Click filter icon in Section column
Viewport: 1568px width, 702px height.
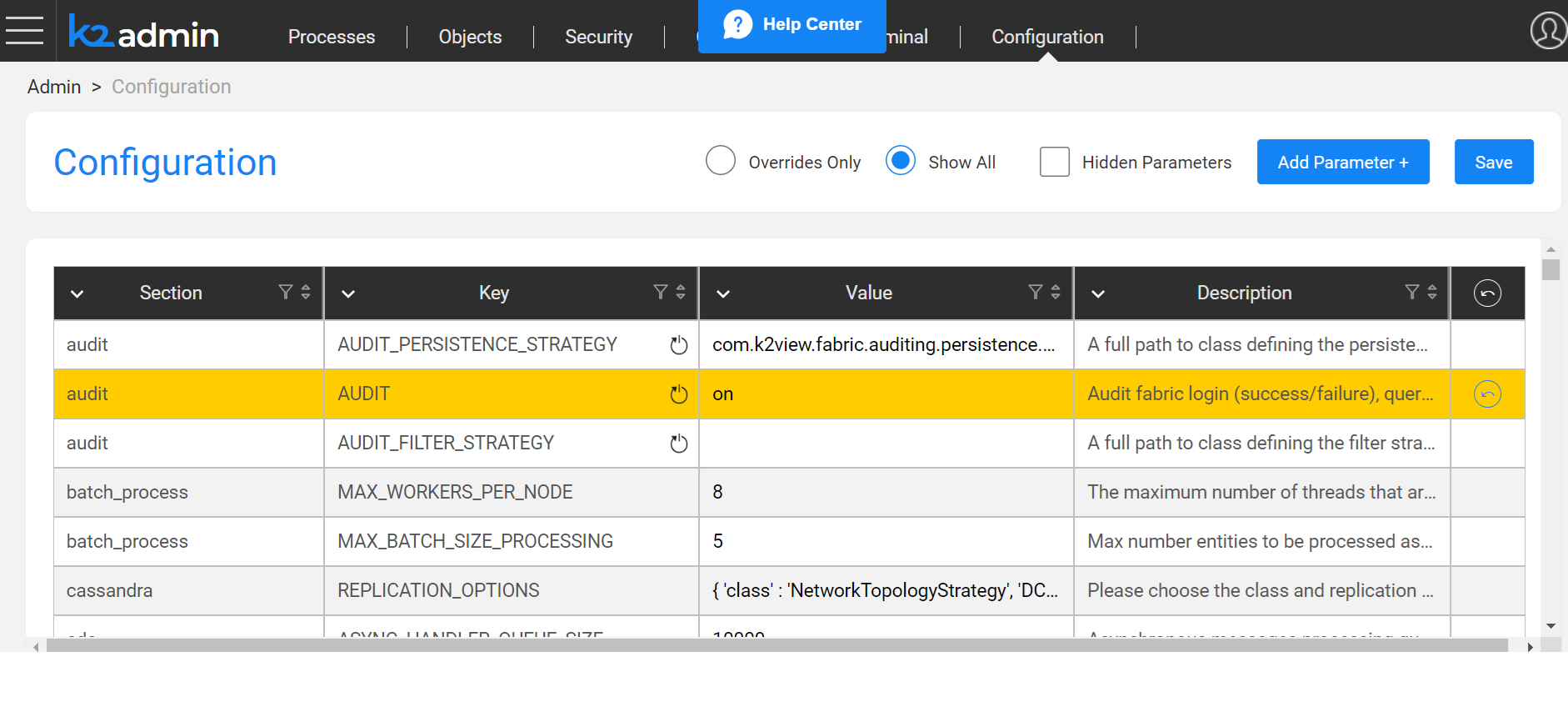pyautogui.click(x=286, y=292)
